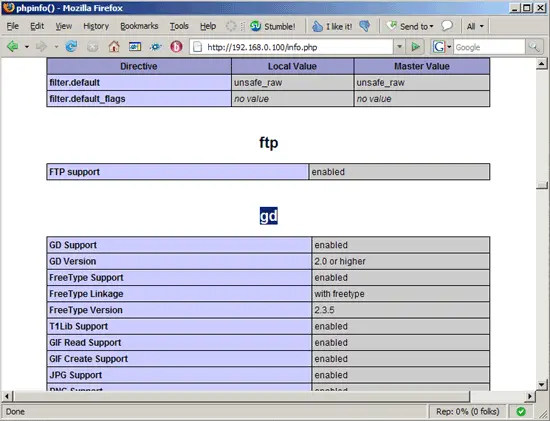Click the green check status bar icon
Image resolution: width=550 pixels, height=421 pixels.
click(x=521, y=411)
